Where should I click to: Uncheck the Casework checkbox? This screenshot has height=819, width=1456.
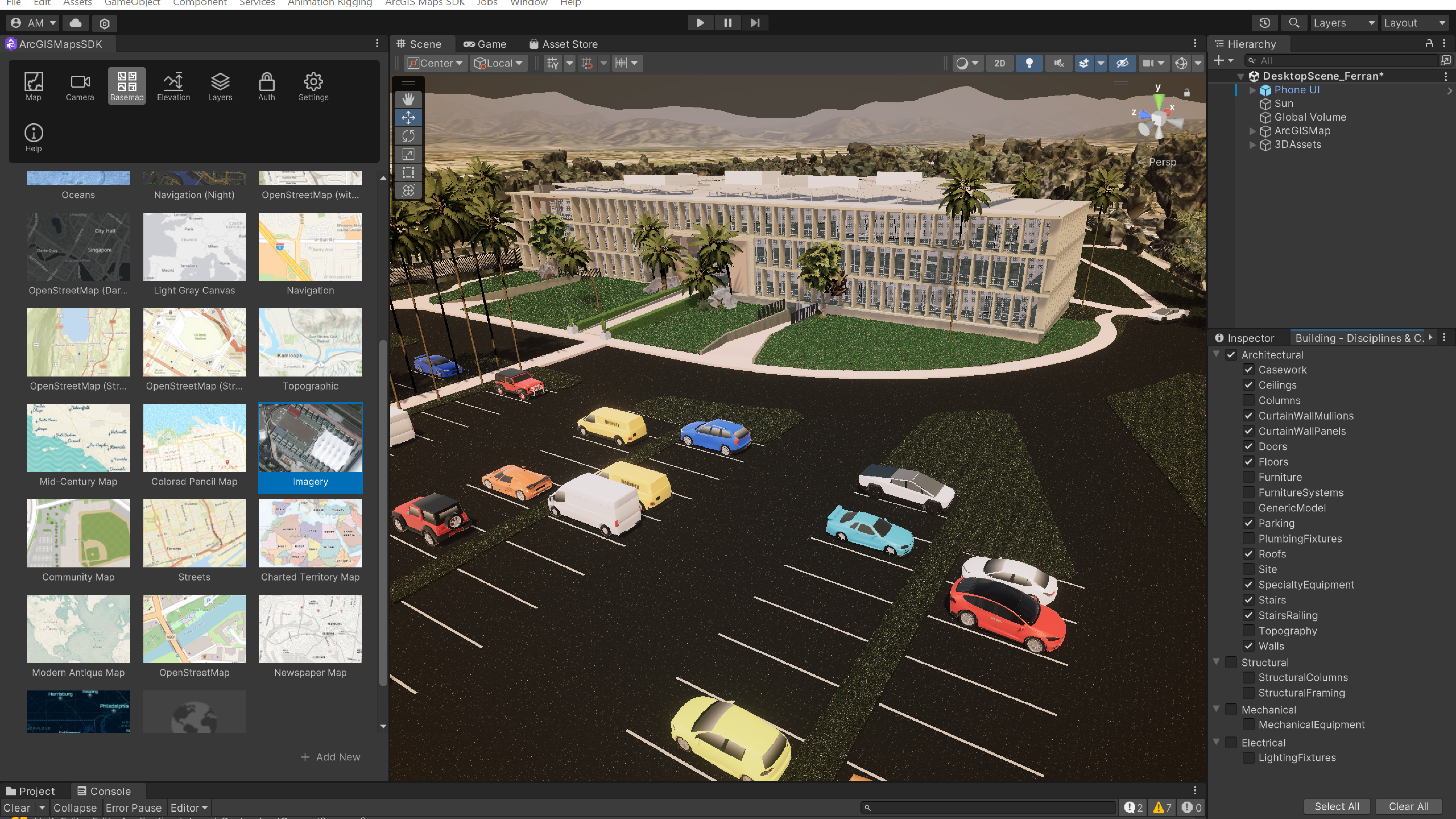tap(1249, 370)
